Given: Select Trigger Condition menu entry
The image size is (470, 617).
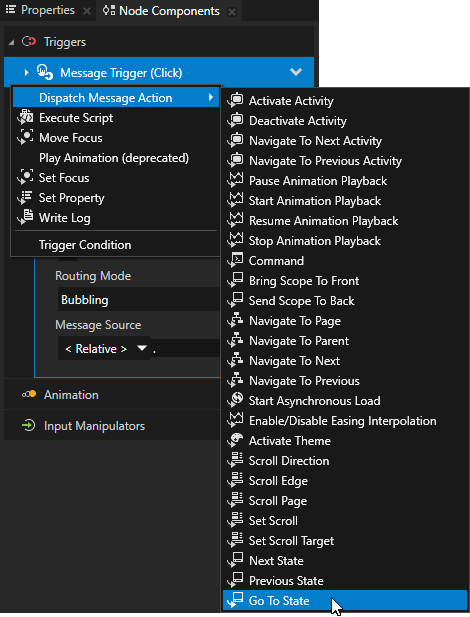Looking at the screenshot, I should 116,245.
